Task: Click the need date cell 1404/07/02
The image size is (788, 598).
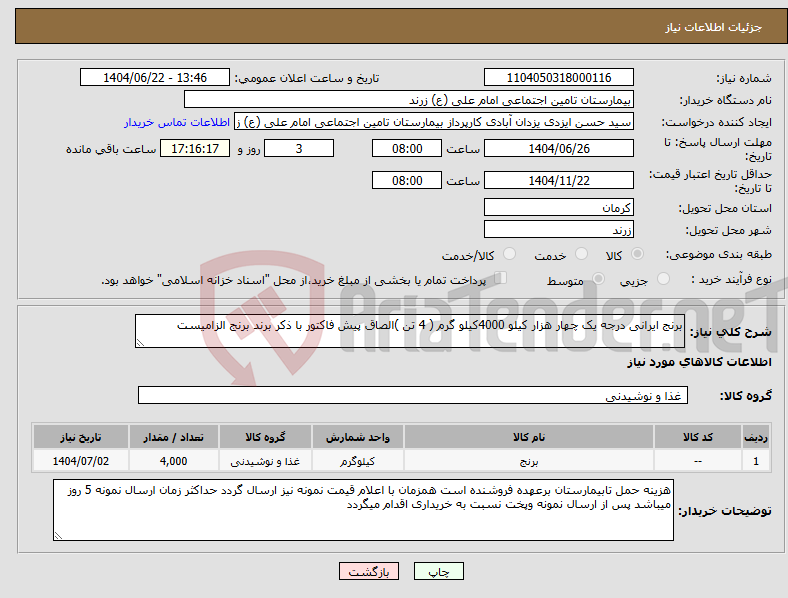Action: pyautogui.click(x=80, y=461)
